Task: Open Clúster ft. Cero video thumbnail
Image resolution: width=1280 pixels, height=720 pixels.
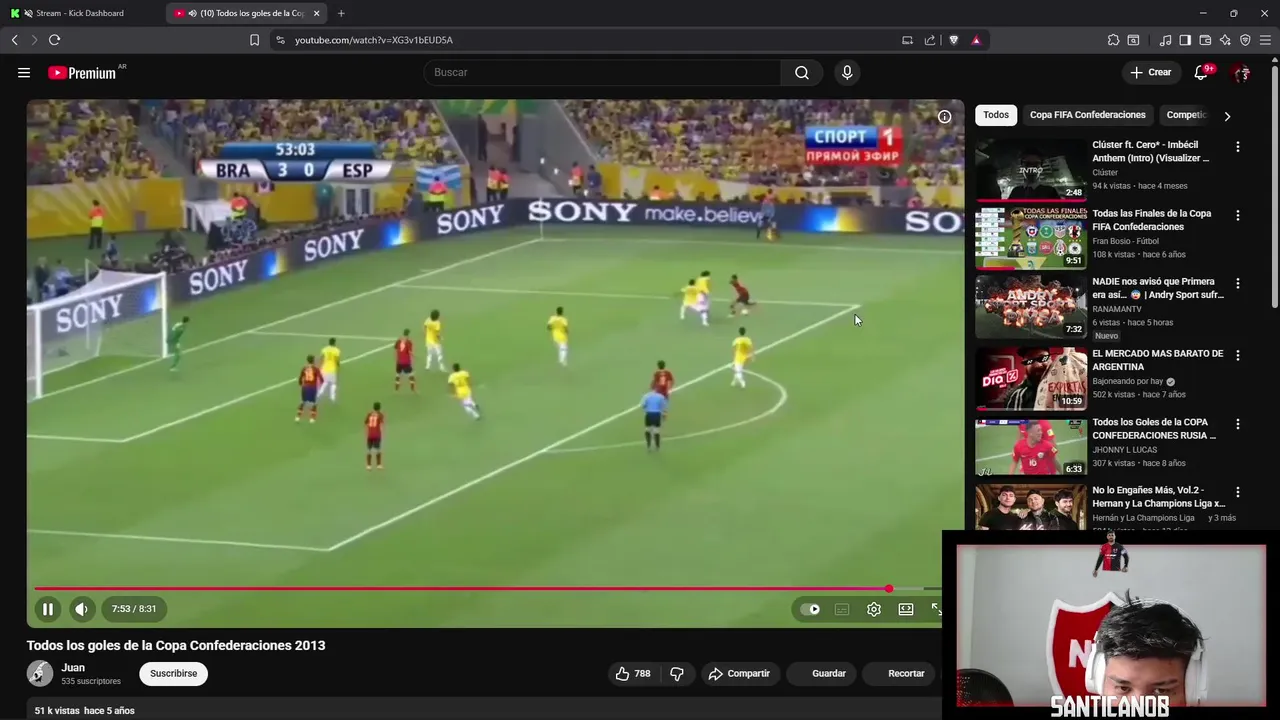Action: pyautogui.click(x=1030, y=170)
